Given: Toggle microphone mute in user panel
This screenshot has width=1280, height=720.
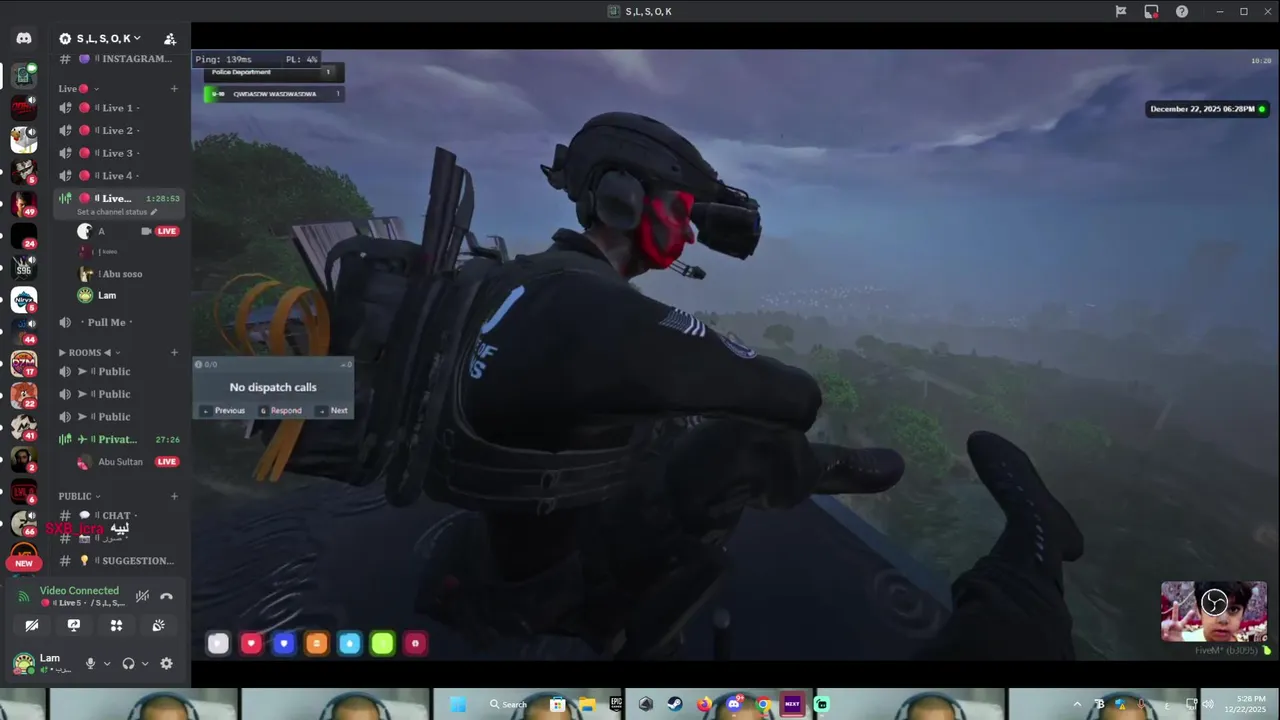Looking at the screenshot, I should (x=90, y=663).
